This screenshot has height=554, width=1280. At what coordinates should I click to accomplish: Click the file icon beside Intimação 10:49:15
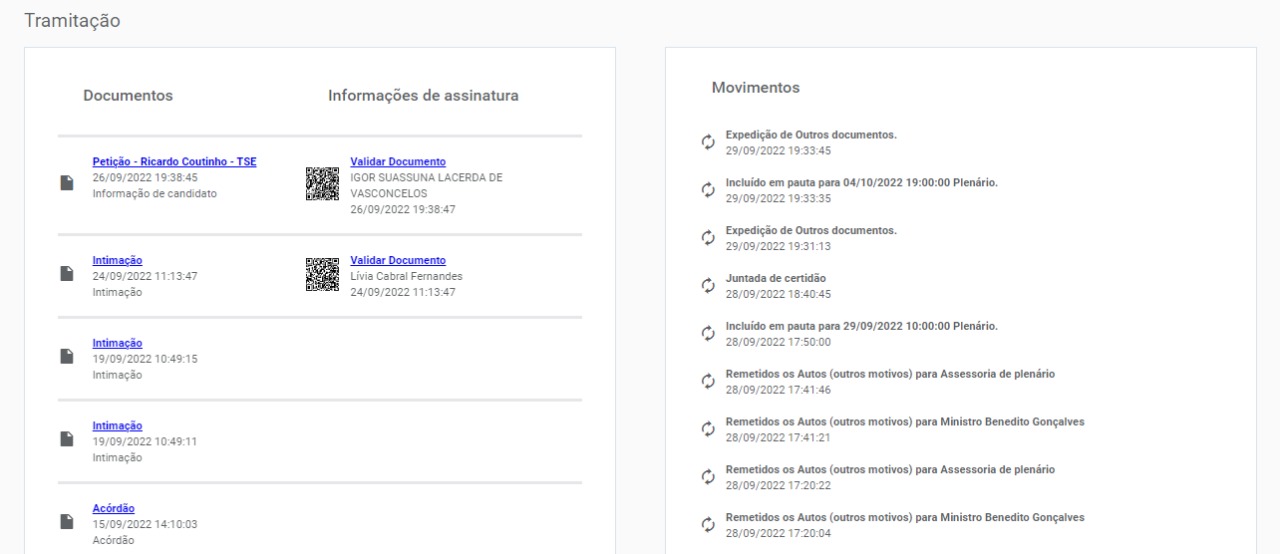[68, 356]
